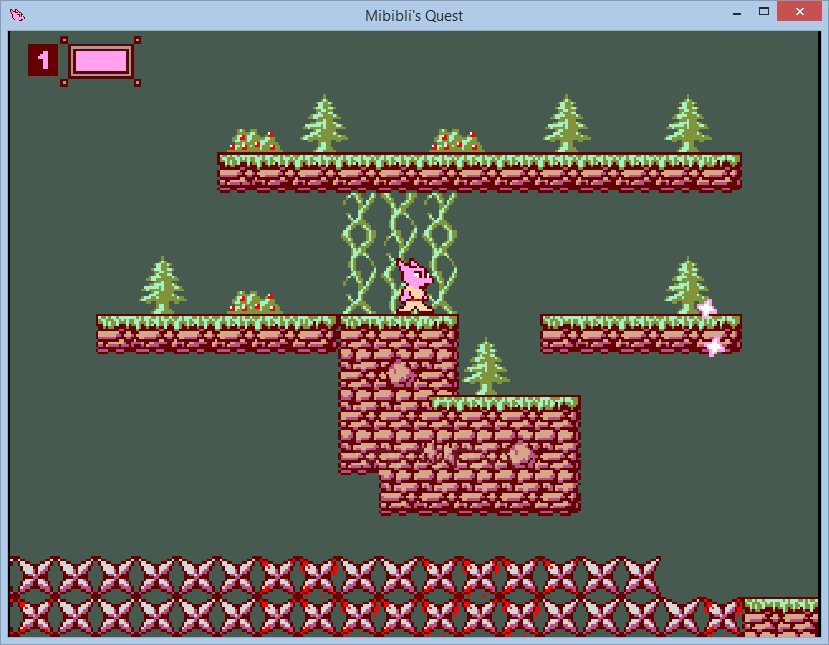Click the Mibibli's Quest window title
Viewport: 829px width, 645px height.
tap(414, 16)
